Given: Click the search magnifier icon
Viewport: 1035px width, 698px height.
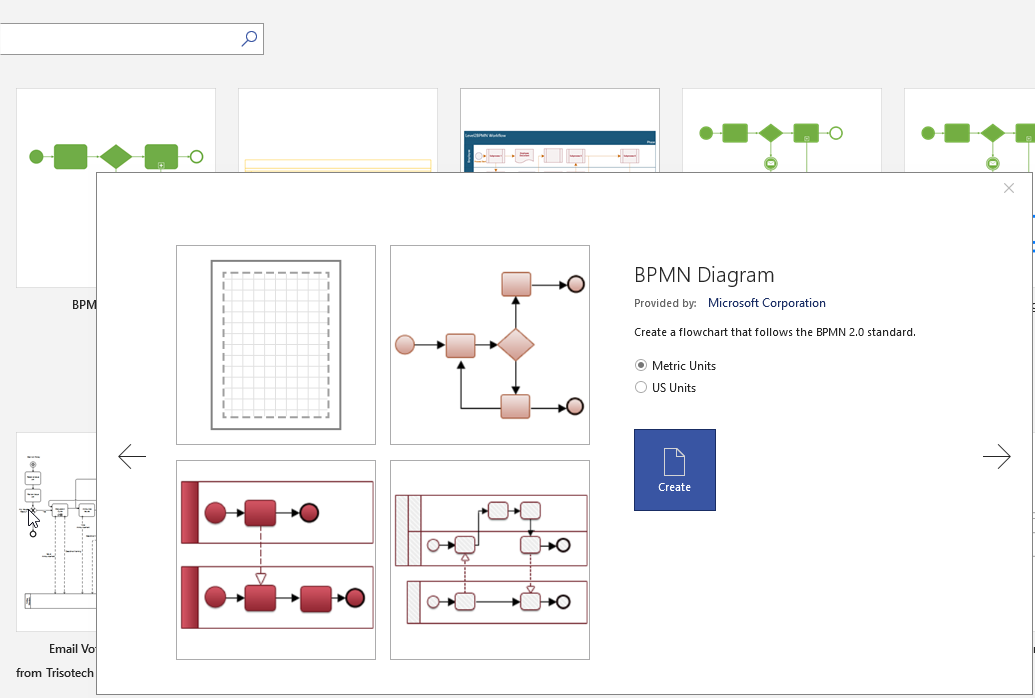Looking at the screenshot, I should [x=249, y=39].
